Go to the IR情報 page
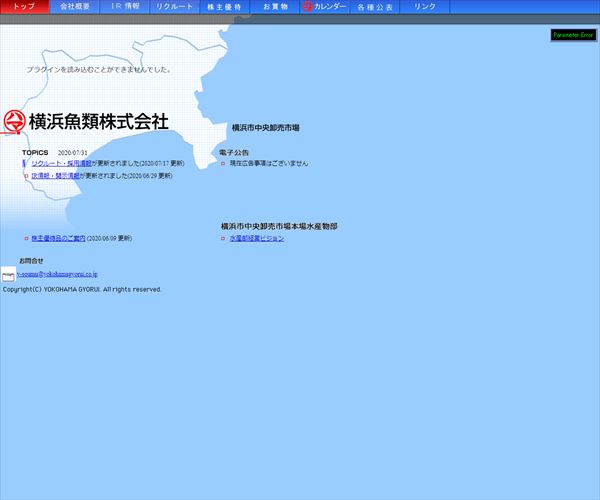This screenshot has height=500, width=600. click(125, 7)
